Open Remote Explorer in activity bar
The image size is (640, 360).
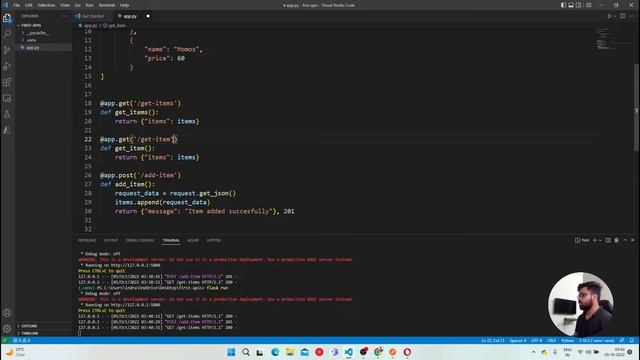pyautogui.click(x=7, y=98)
